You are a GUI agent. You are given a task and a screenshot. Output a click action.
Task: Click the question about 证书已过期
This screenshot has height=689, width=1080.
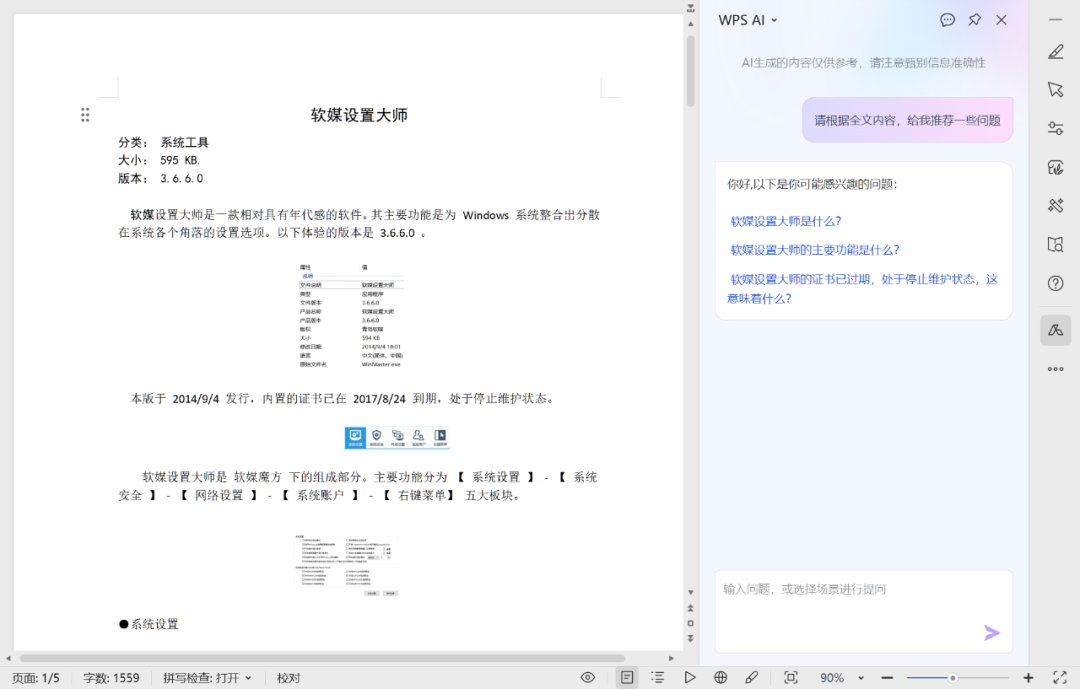(862, 289)
